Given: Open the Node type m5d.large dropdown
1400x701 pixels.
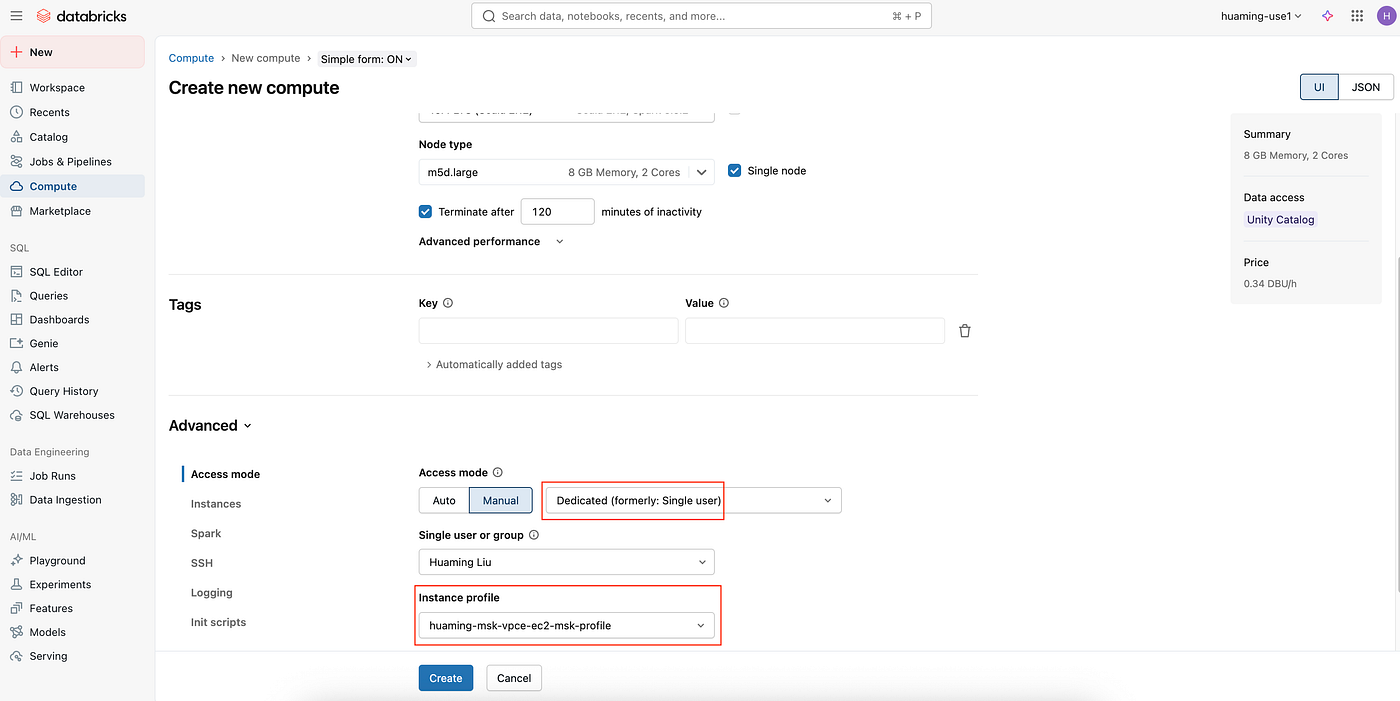Looking at the screenshot, I should 566,172.
